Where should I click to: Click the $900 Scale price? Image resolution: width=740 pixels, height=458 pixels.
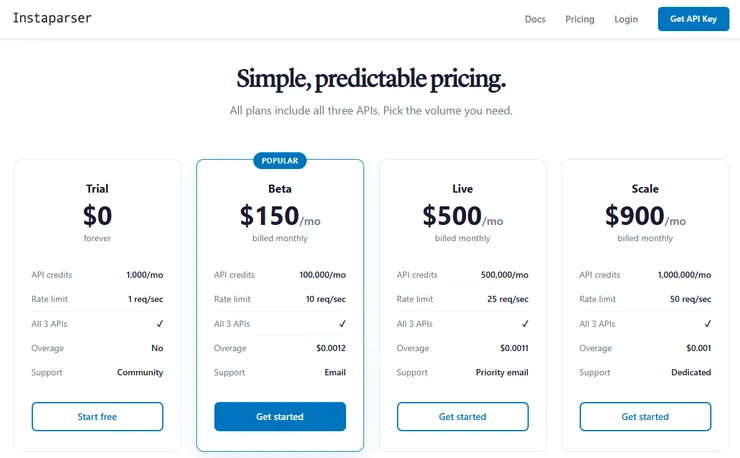coord(635,215)
